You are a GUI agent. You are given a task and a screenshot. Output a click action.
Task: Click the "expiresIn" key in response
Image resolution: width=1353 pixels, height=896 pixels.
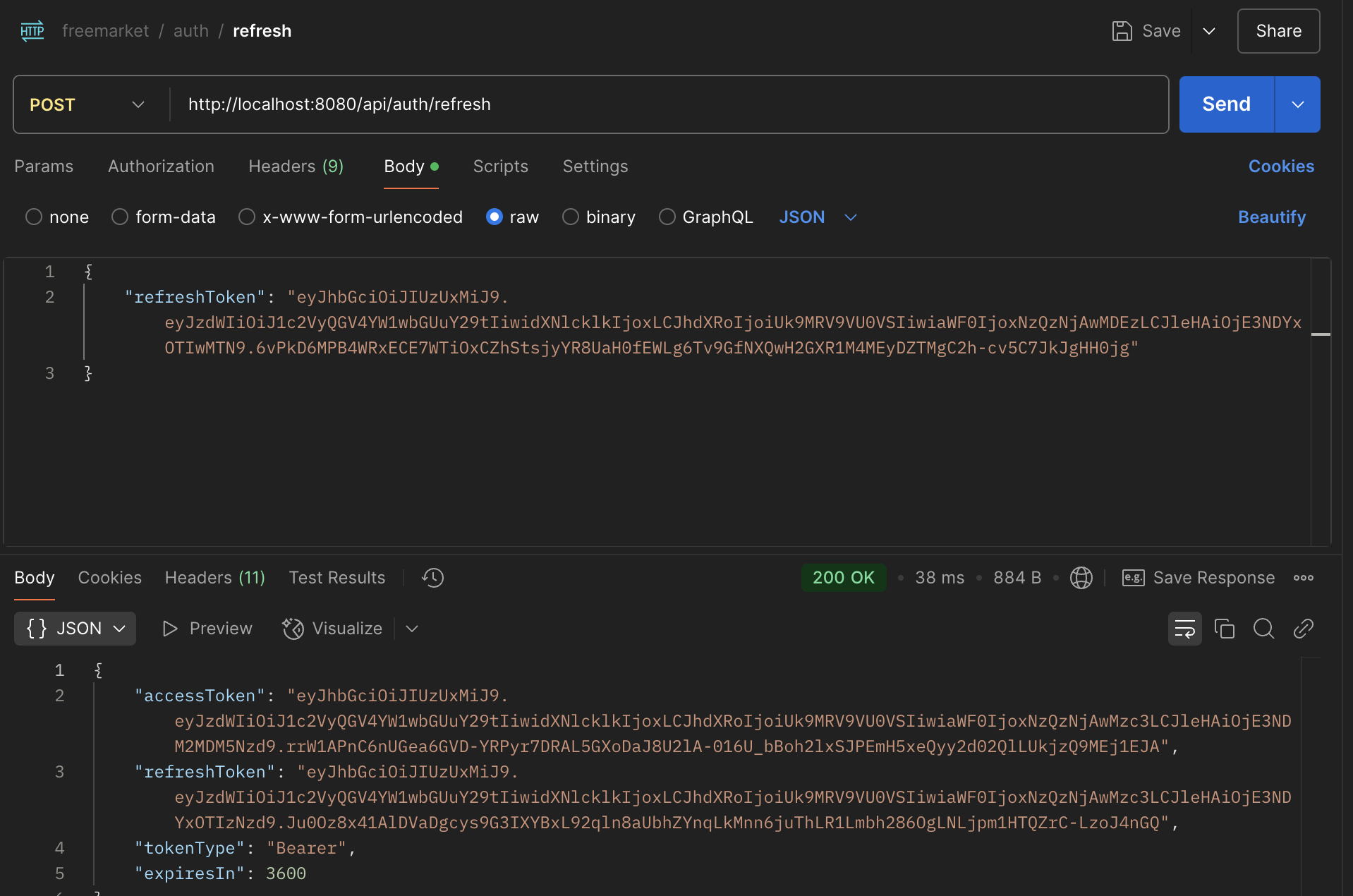(x=190, y=873)
